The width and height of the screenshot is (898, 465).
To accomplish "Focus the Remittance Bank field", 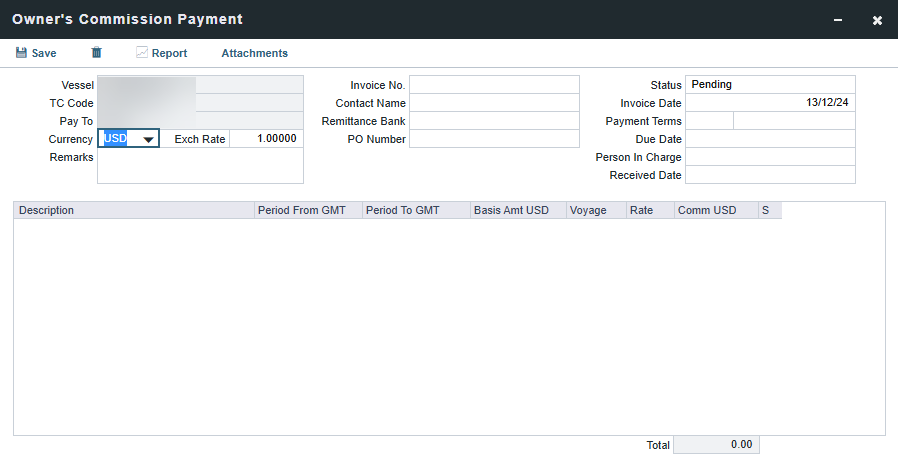I will point(494,121).
